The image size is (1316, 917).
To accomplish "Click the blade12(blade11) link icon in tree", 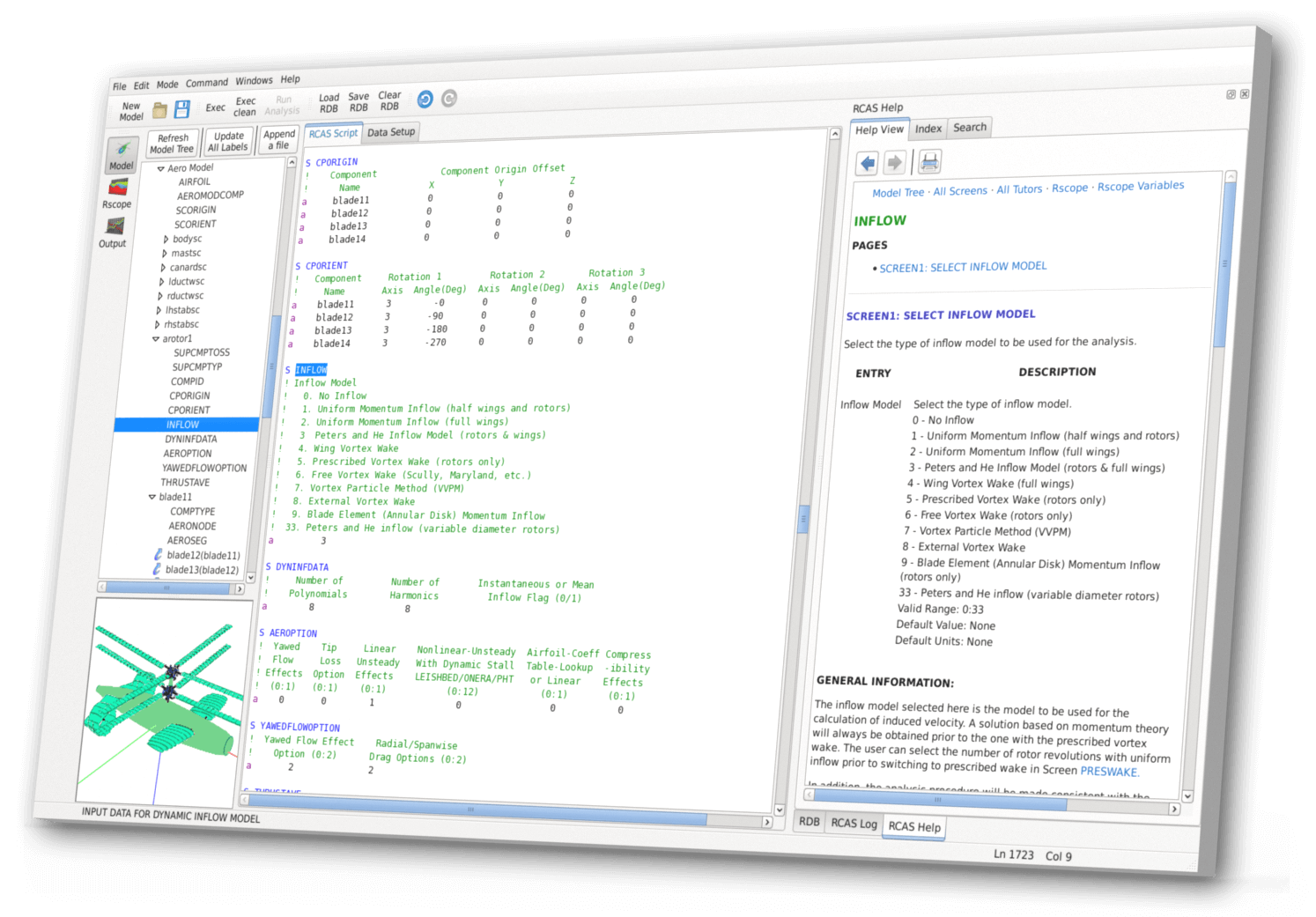I will click(x=159, y=554).
